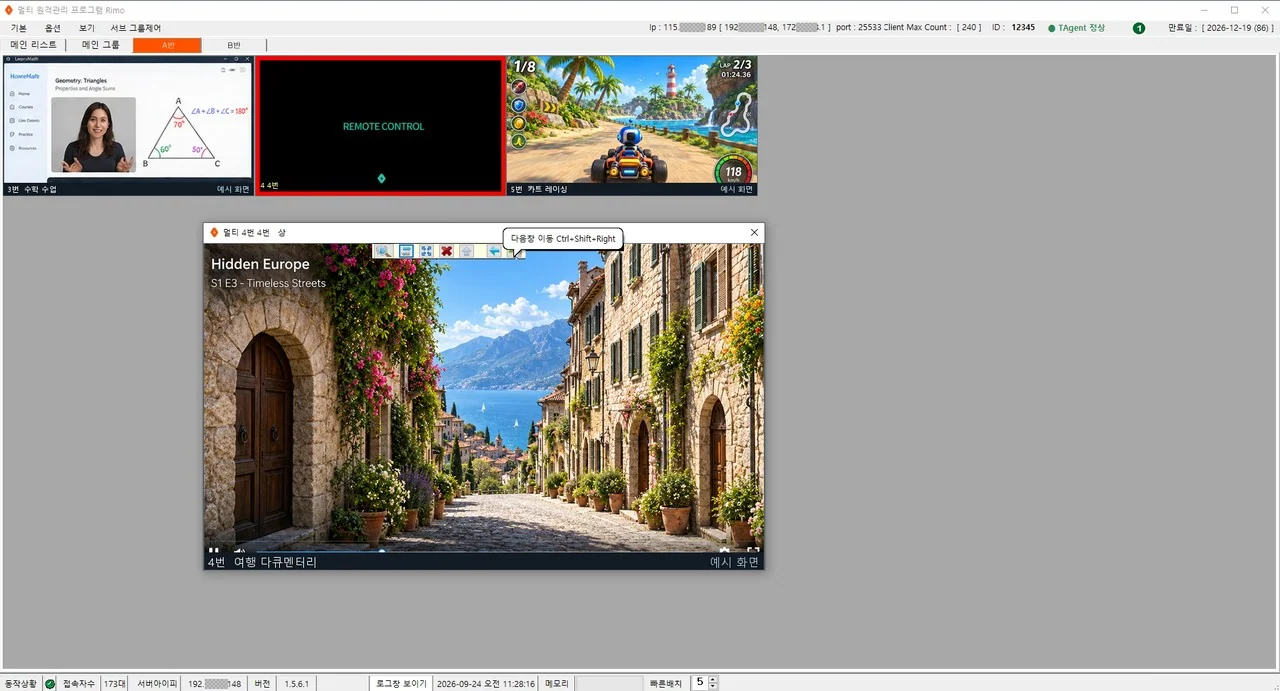
Task: Select the REMOTE CONTROL 4번 thumbnail
Action: pos(381,126)
